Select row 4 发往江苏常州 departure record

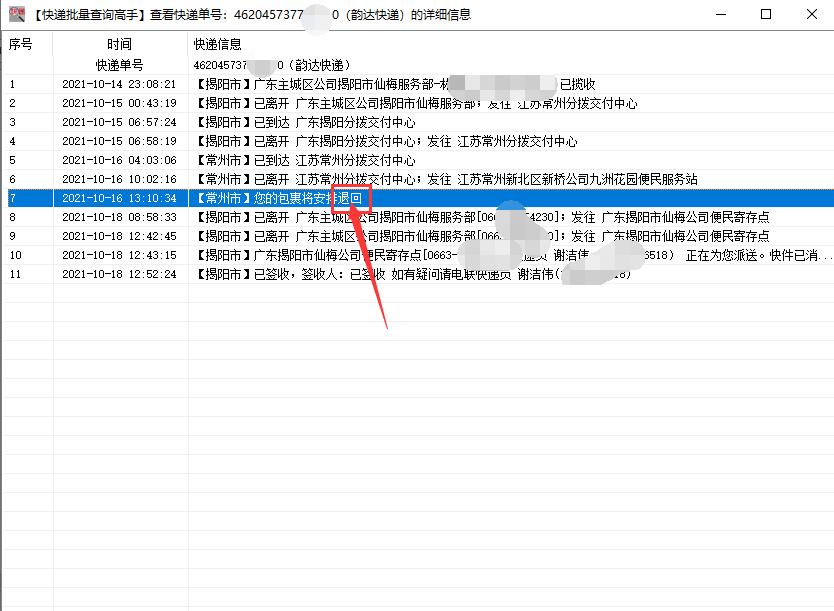[x=300, y=140]
